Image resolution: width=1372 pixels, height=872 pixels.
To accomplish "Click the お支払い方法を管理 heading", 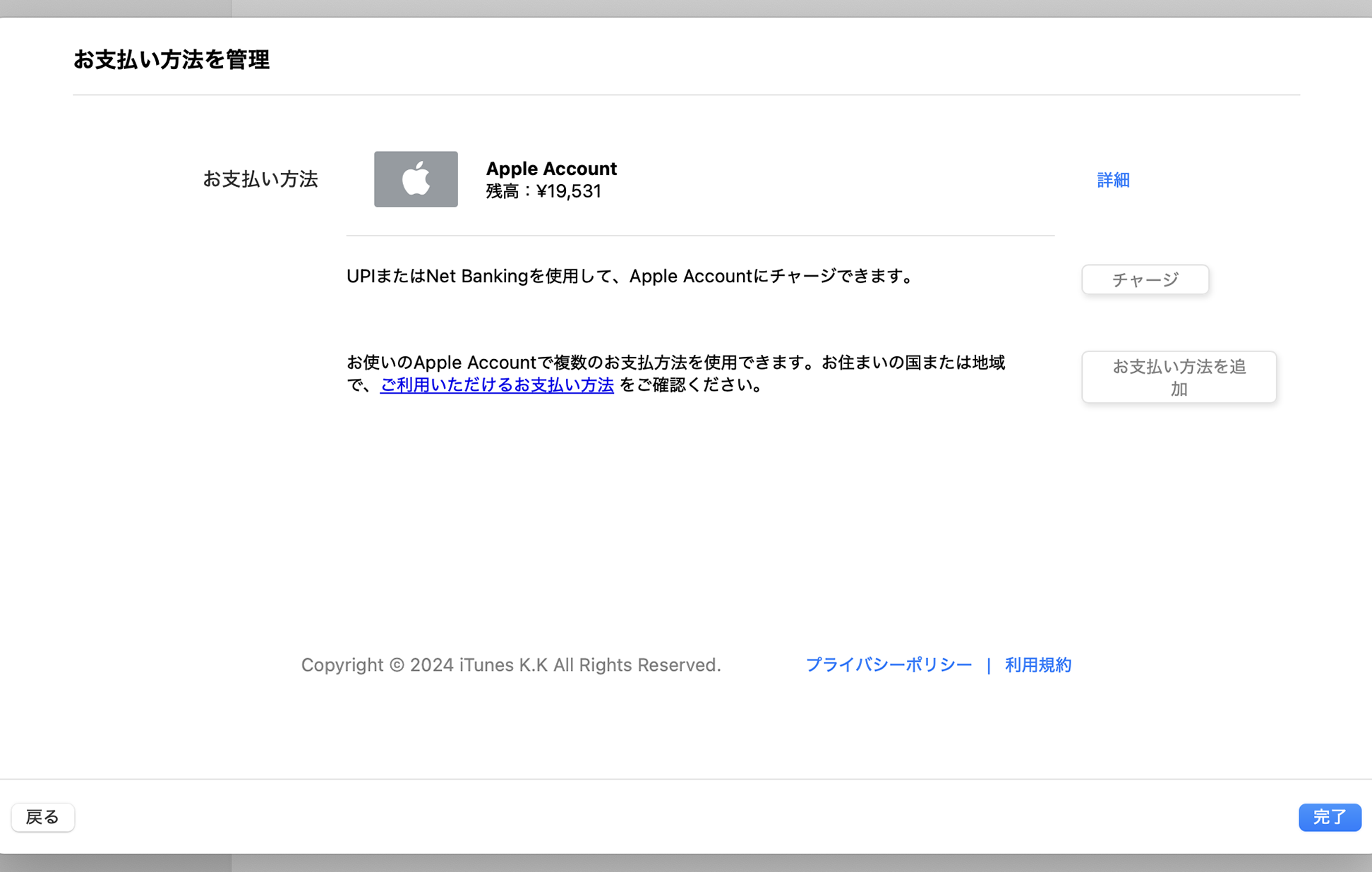I will [x=171, y=59].
